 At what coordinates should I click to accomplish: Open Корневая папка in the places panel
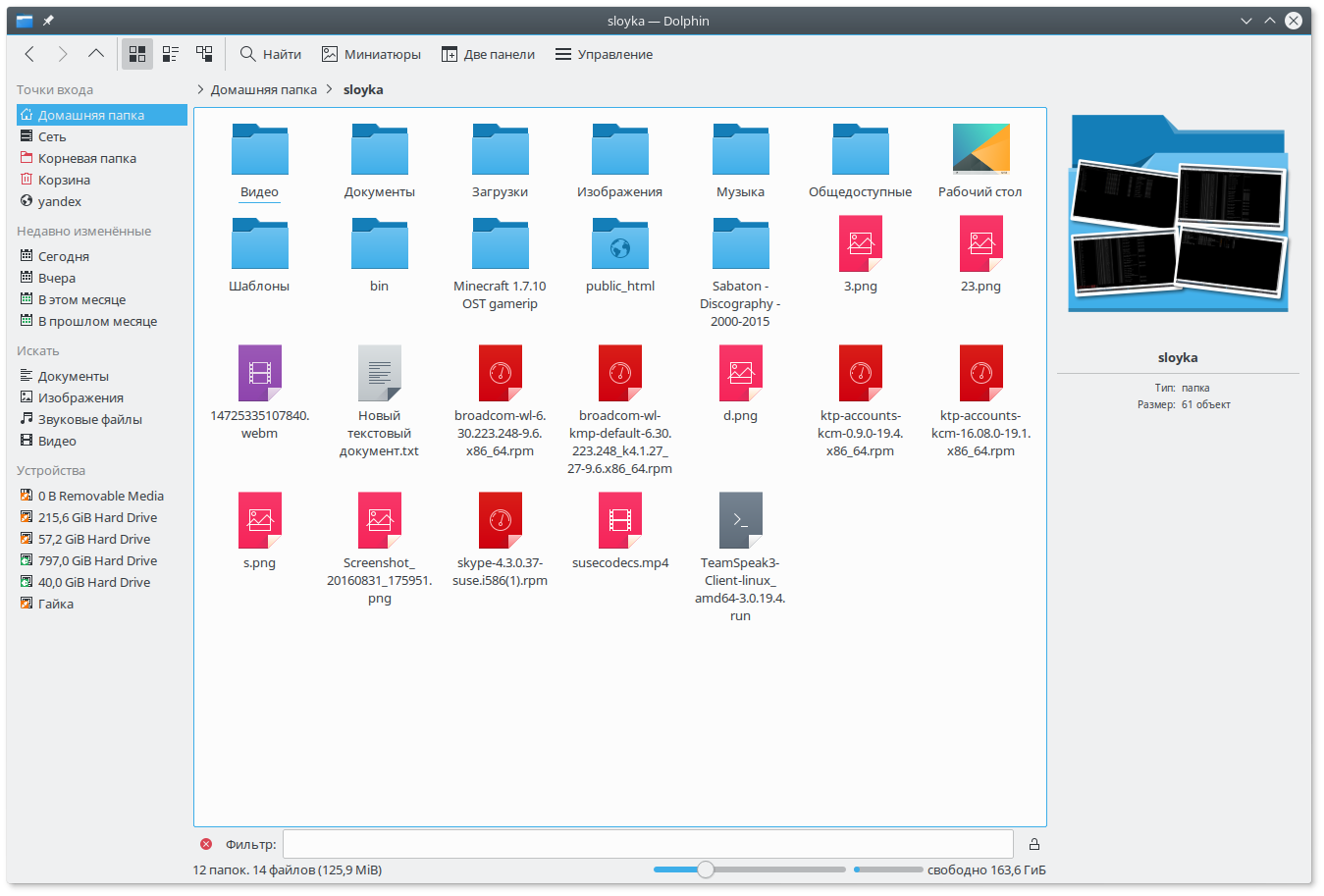pyautogui.click(x=102, y=158)
